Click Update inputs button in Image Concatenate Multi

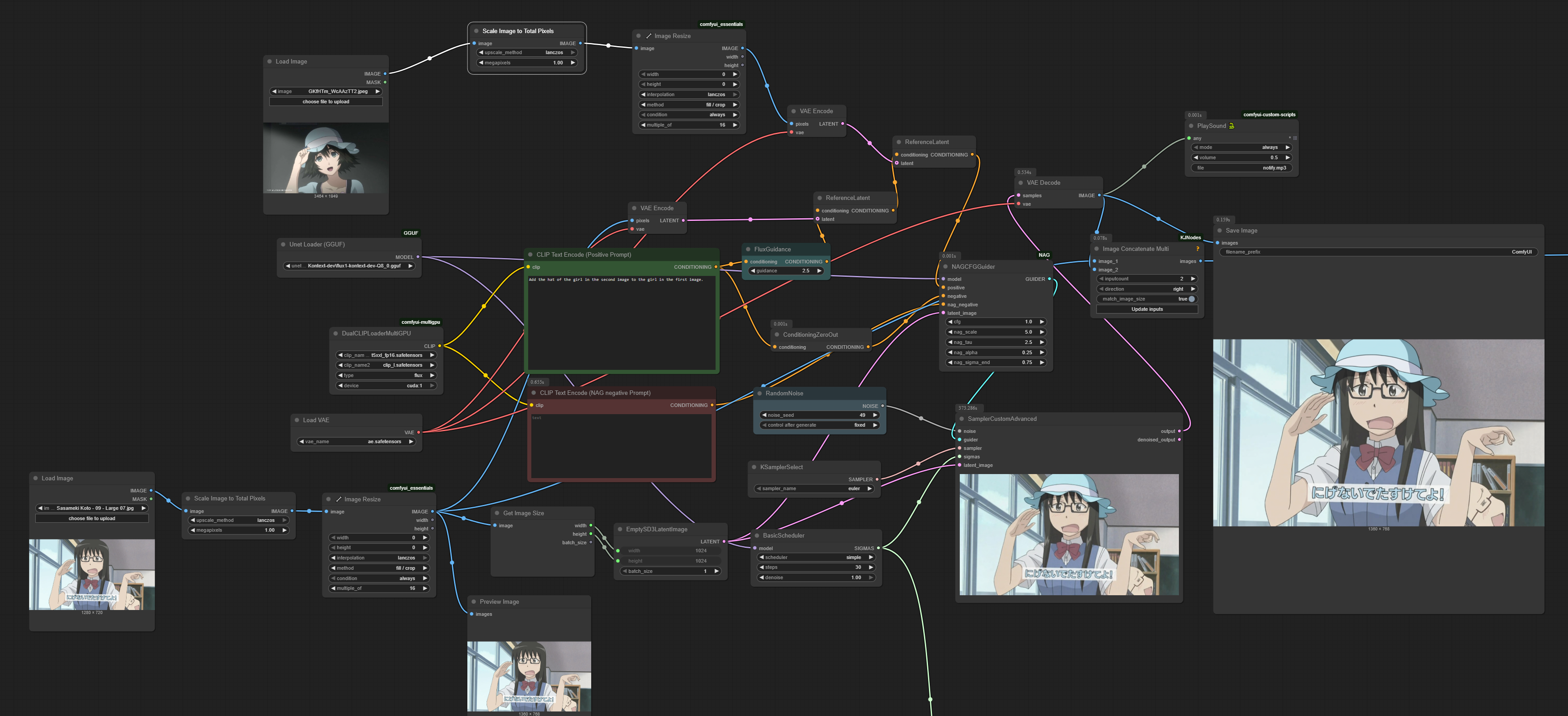pos(1147,309)
